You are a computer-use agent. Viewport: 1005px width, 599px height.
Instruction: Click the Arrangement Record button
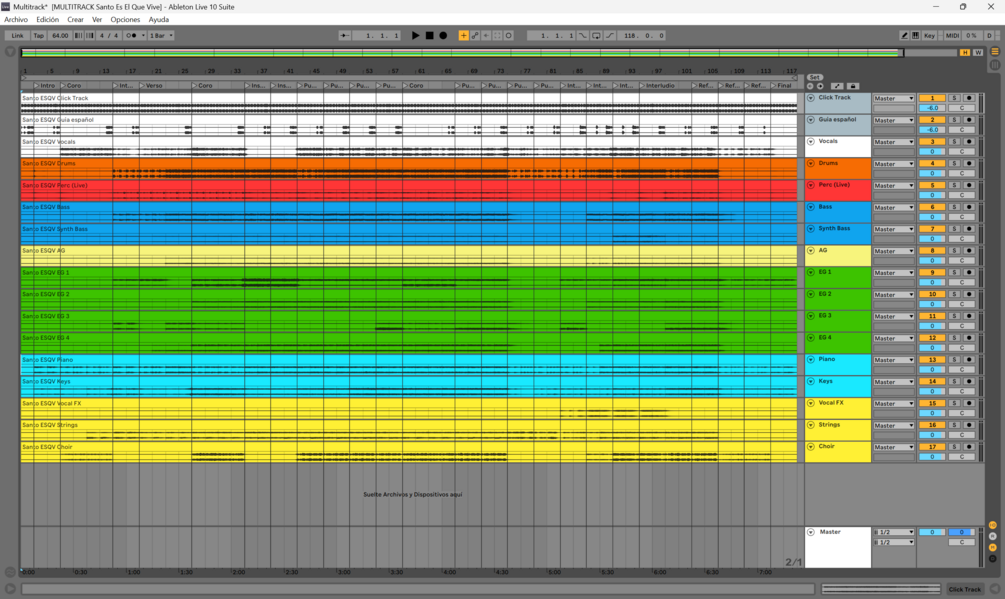point(443,35)
